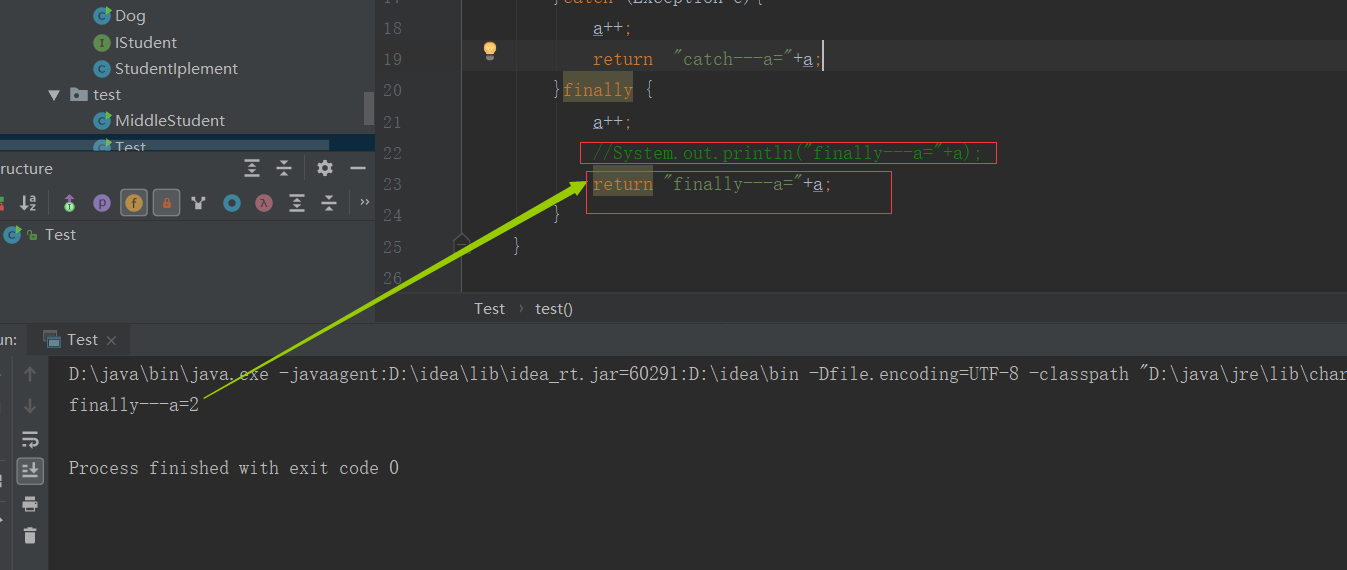Screen dimensions: 1347x570
Task: Collapse all using icon beside the gear
Action: 284,168
